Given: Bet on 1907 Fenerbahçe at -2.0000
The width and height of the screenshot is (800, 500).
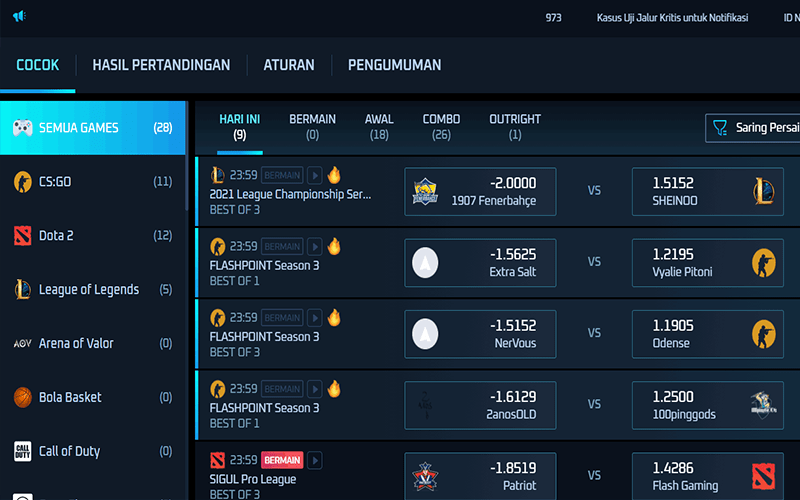Looking at the screenshot, I should click(480, 191).
